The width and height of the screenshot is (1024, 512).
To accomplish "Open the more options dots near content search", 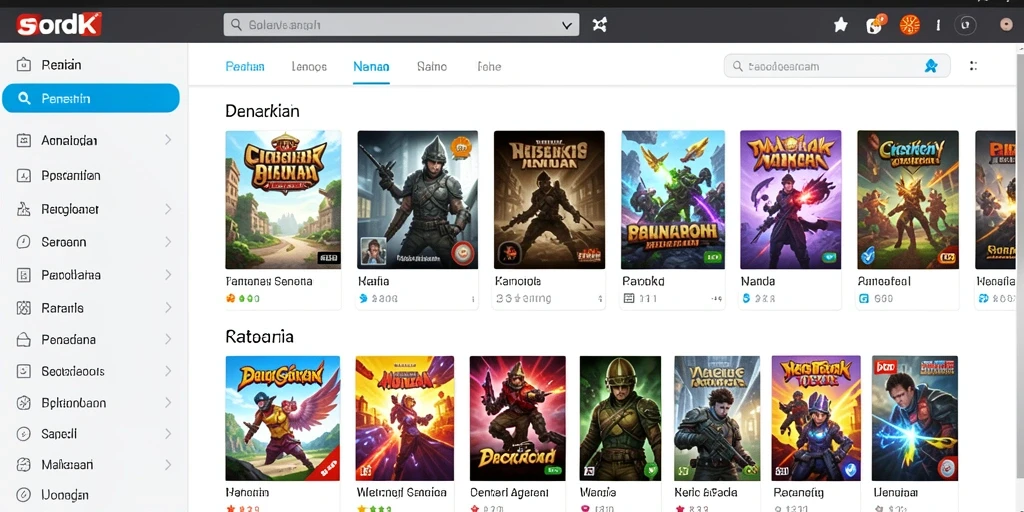I will (x=973, y=66).
